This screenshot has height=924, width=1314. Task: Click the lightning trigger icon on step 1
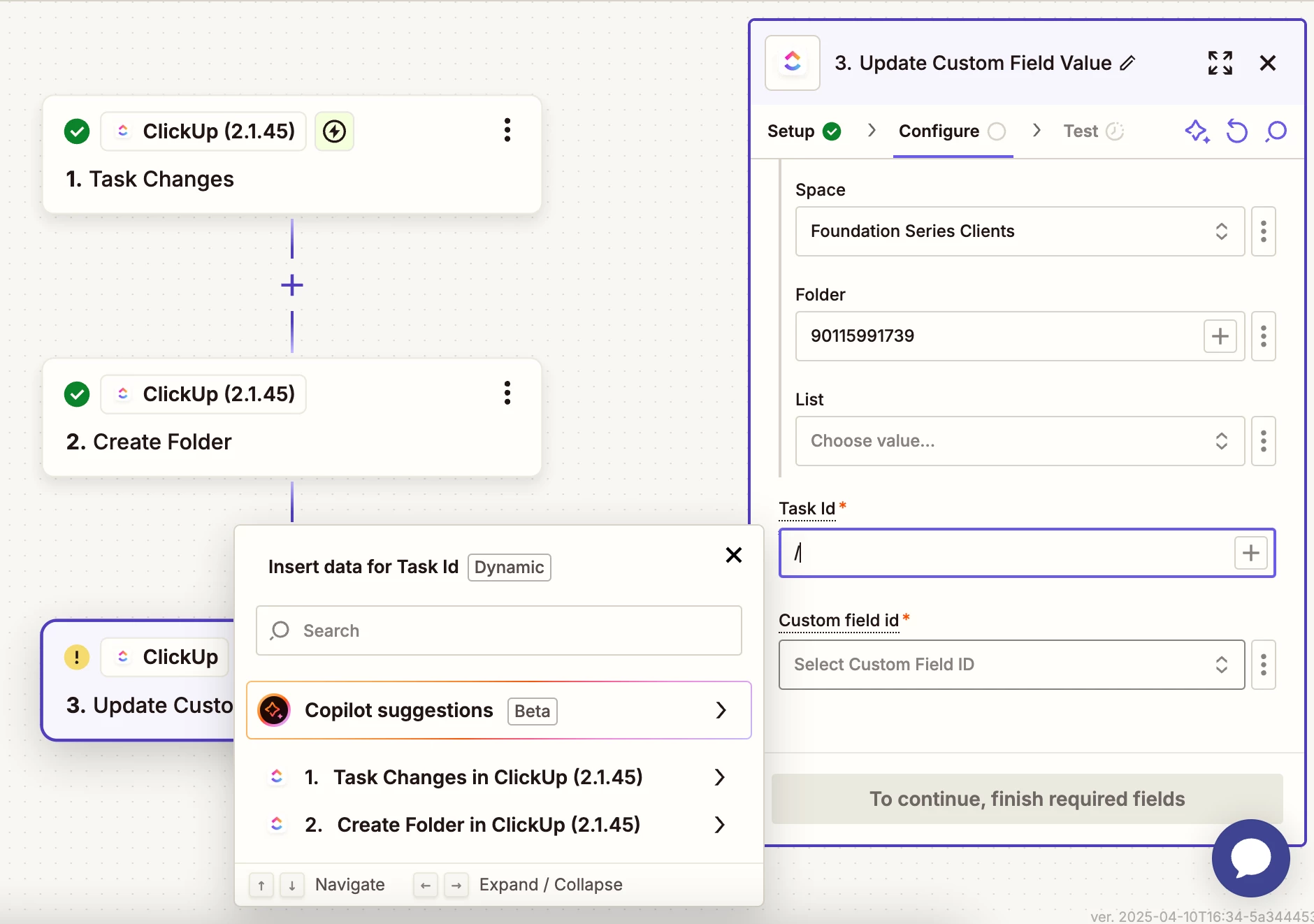coord(334,131)
